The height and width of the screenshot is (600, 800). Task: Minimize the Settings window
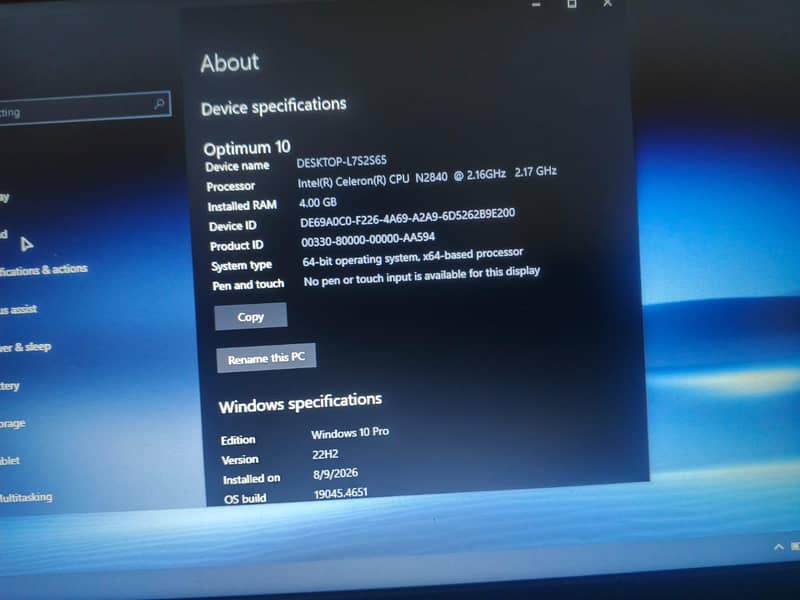536,4
